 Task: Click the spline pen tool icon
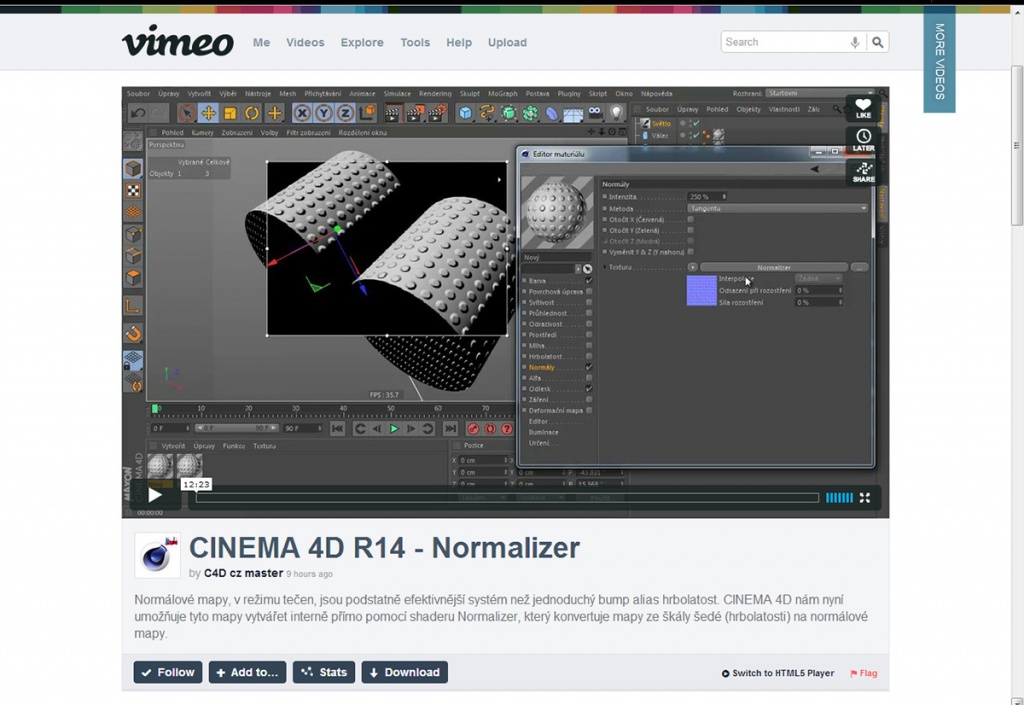pos(487,114)
